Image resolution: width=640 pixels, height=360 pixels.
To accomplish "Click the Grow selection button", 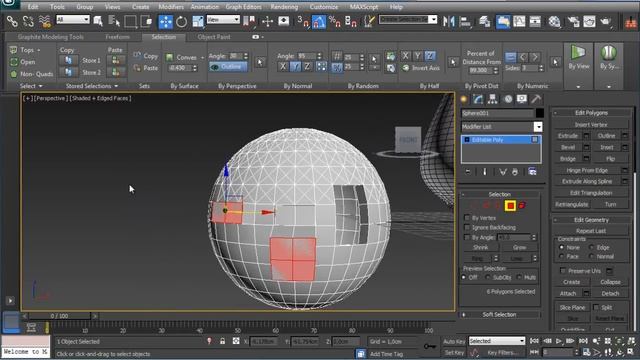I will click(x=520, y=247).
